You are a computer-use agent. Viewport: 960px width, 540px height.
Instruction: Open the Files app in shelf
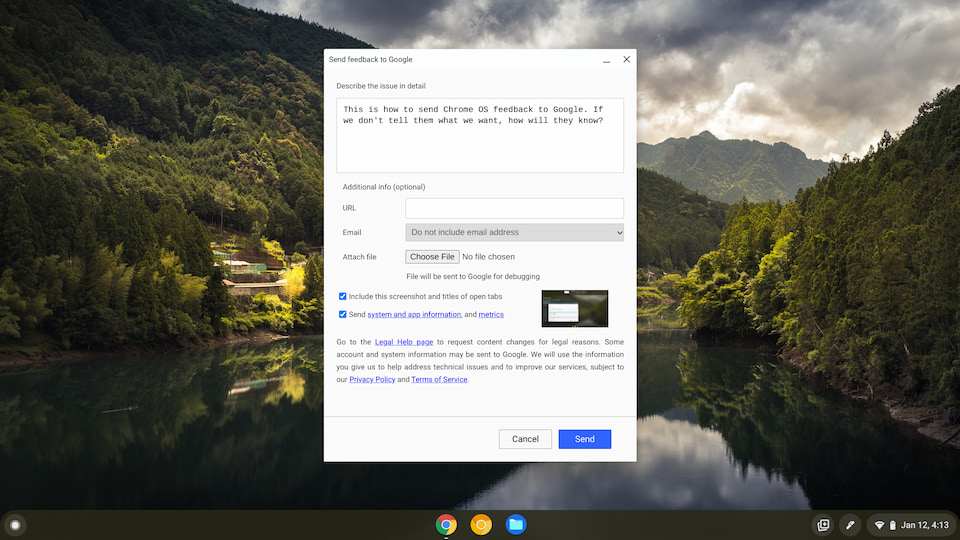click(x=516, y=525)
